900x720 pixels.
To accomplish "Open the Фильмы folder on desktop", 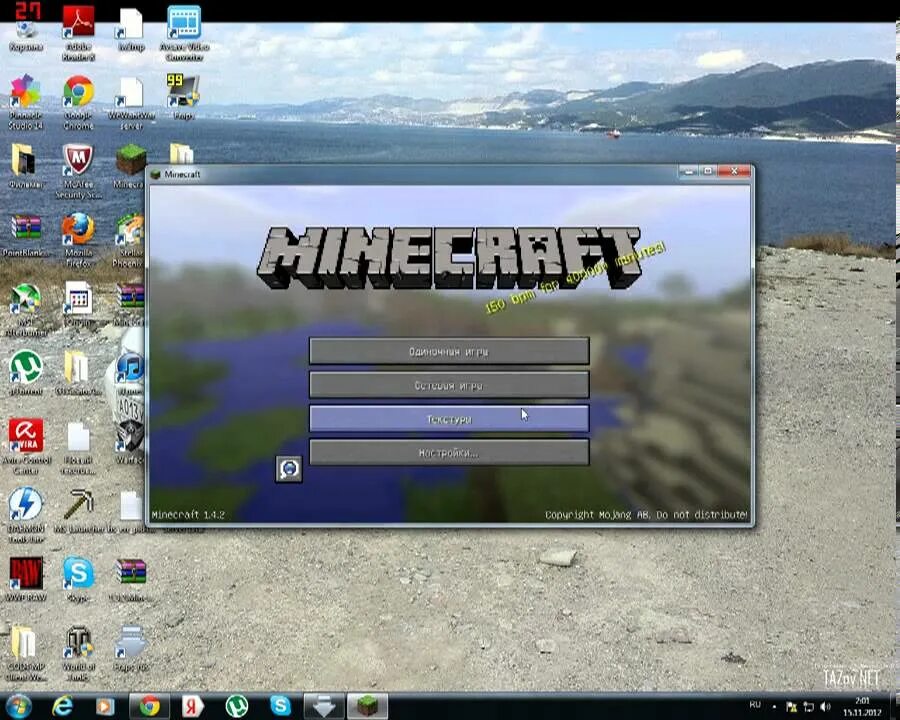I will coord(26,165).
